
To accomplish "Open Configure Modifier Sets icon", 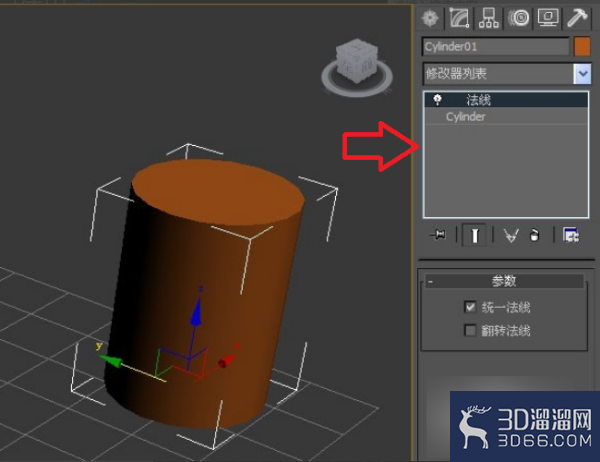I will [x=571, y=235].
